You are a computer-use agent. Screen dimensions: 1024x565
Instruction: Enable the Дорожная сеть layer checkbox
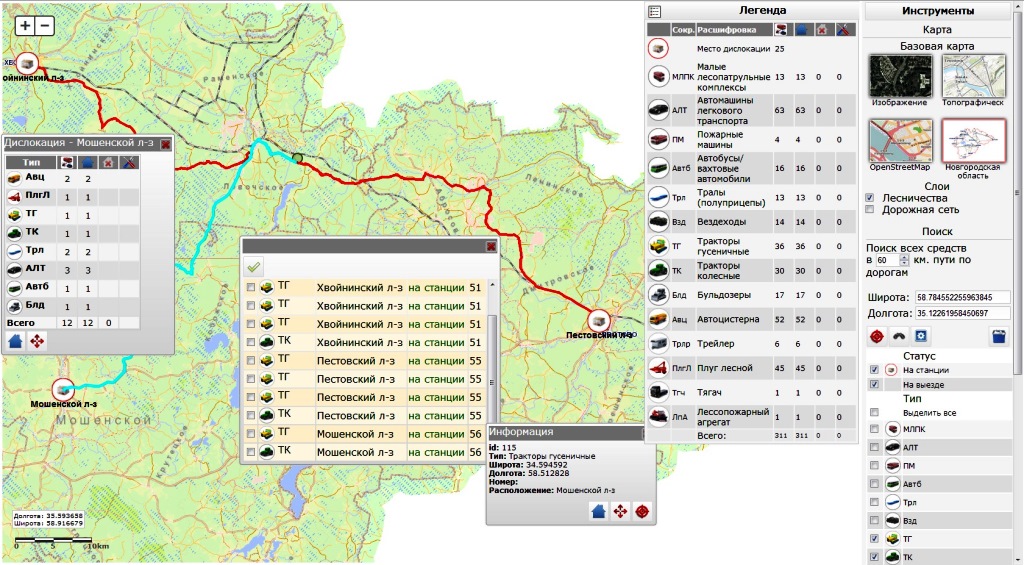(x=869, y=209)
